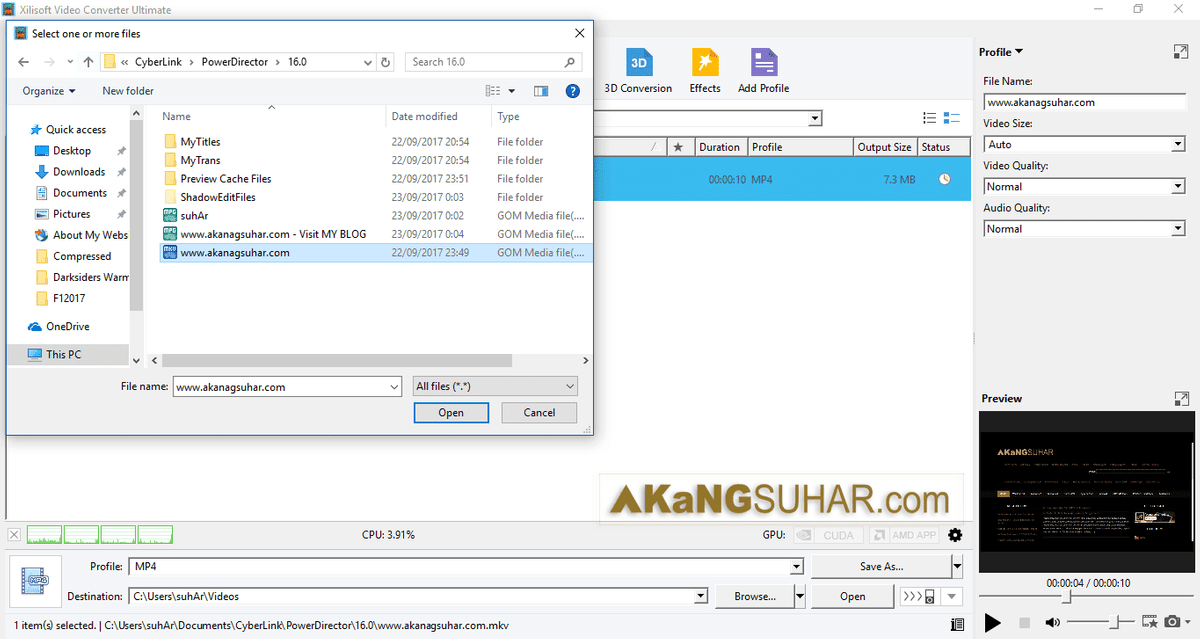Image resolution: width=1200 pixels, height=639 pixels.
Task: Open the bottom Profile MP4 dropdown
Action: [796, 567]
